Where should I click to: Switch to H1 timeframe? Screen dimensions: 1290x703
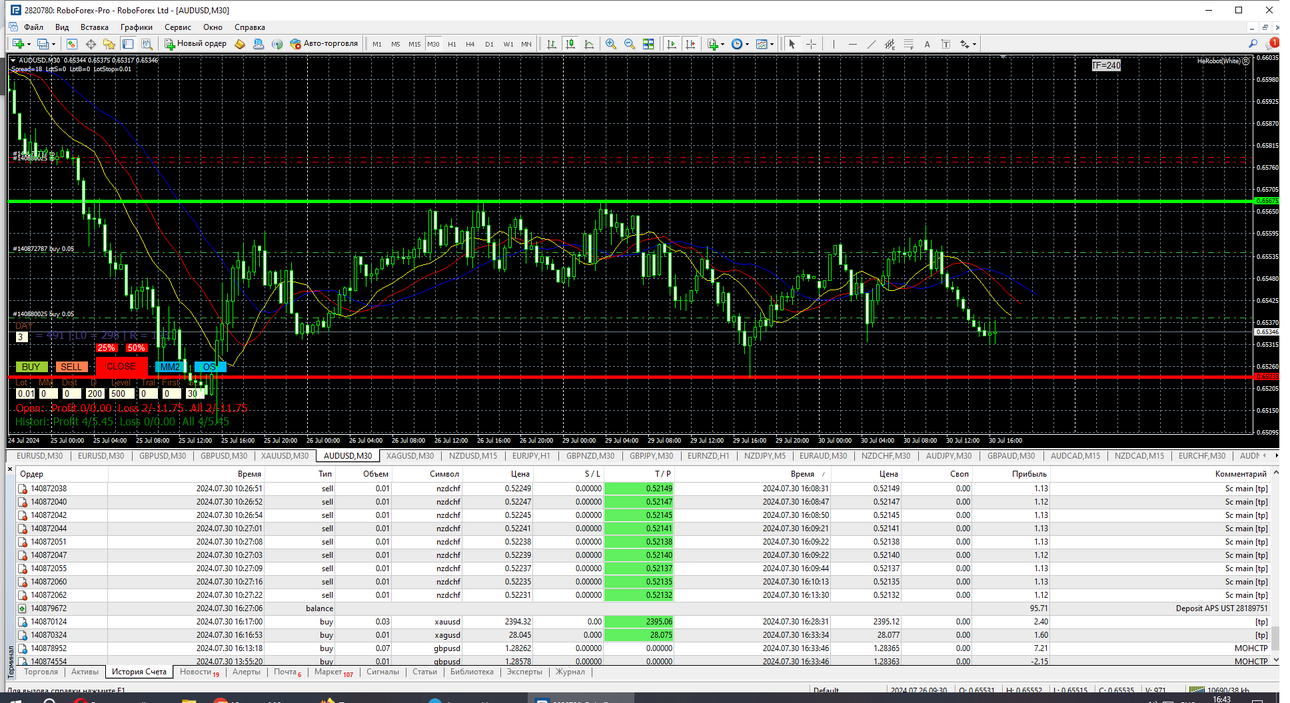pyautogui.click(x=452, y=44)
